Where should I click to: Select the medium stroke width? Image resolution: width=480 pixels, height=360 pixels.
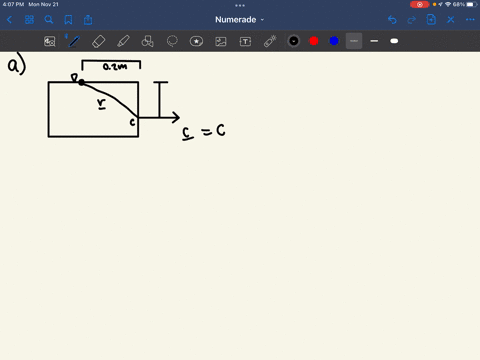pos(374,41)
